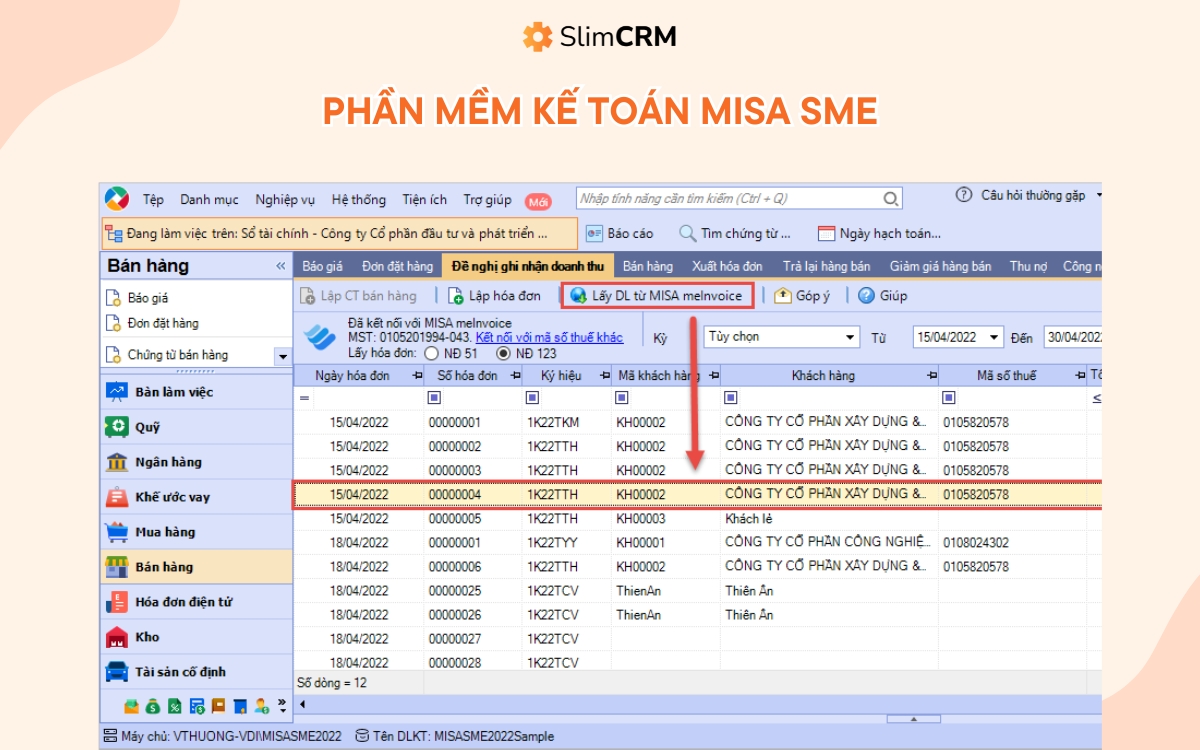
Task: Open the Khế ước vay icon
Action: [x=118, y=497]
